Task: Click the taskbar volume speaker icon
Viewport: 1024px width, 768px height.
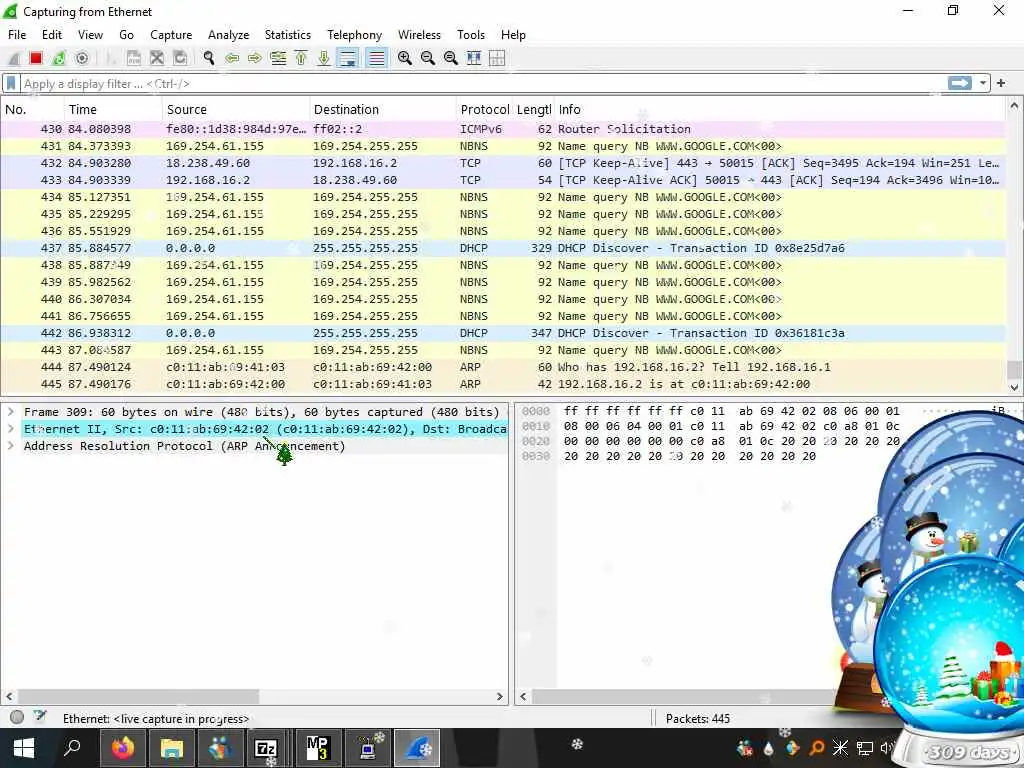Action: (886, 748)
